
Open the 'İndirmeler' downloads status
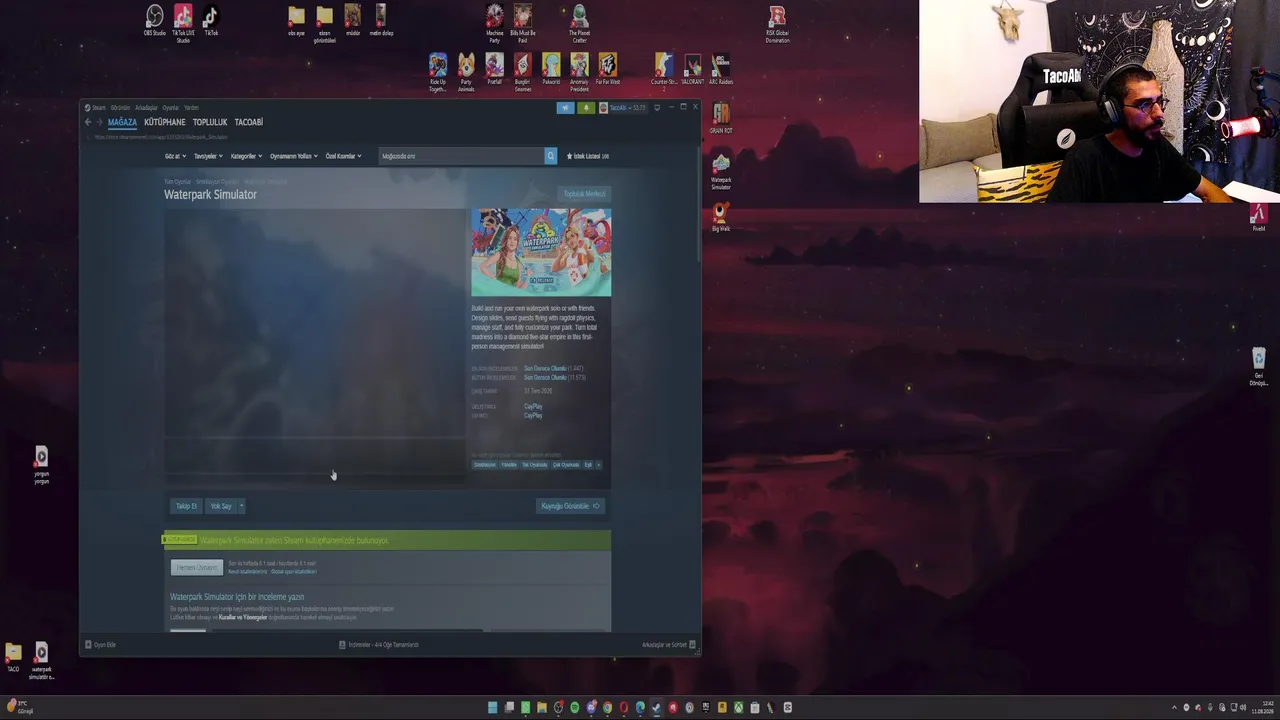379,645
